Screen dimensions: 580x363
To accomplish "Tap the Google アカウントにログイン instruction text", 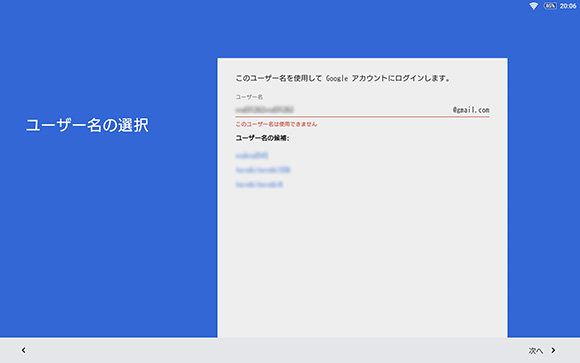I will pos(343,78).
